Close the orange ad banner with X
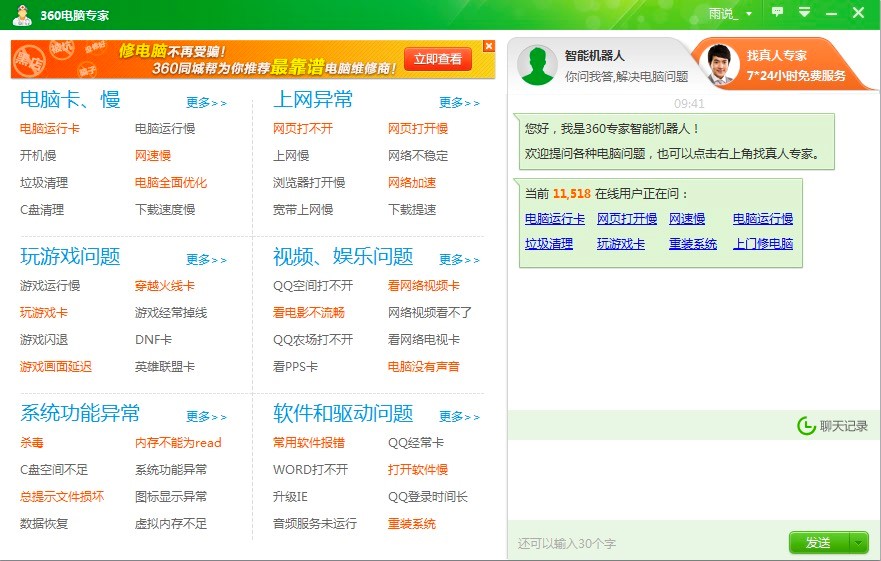881x561 pixels. point(488,46)
